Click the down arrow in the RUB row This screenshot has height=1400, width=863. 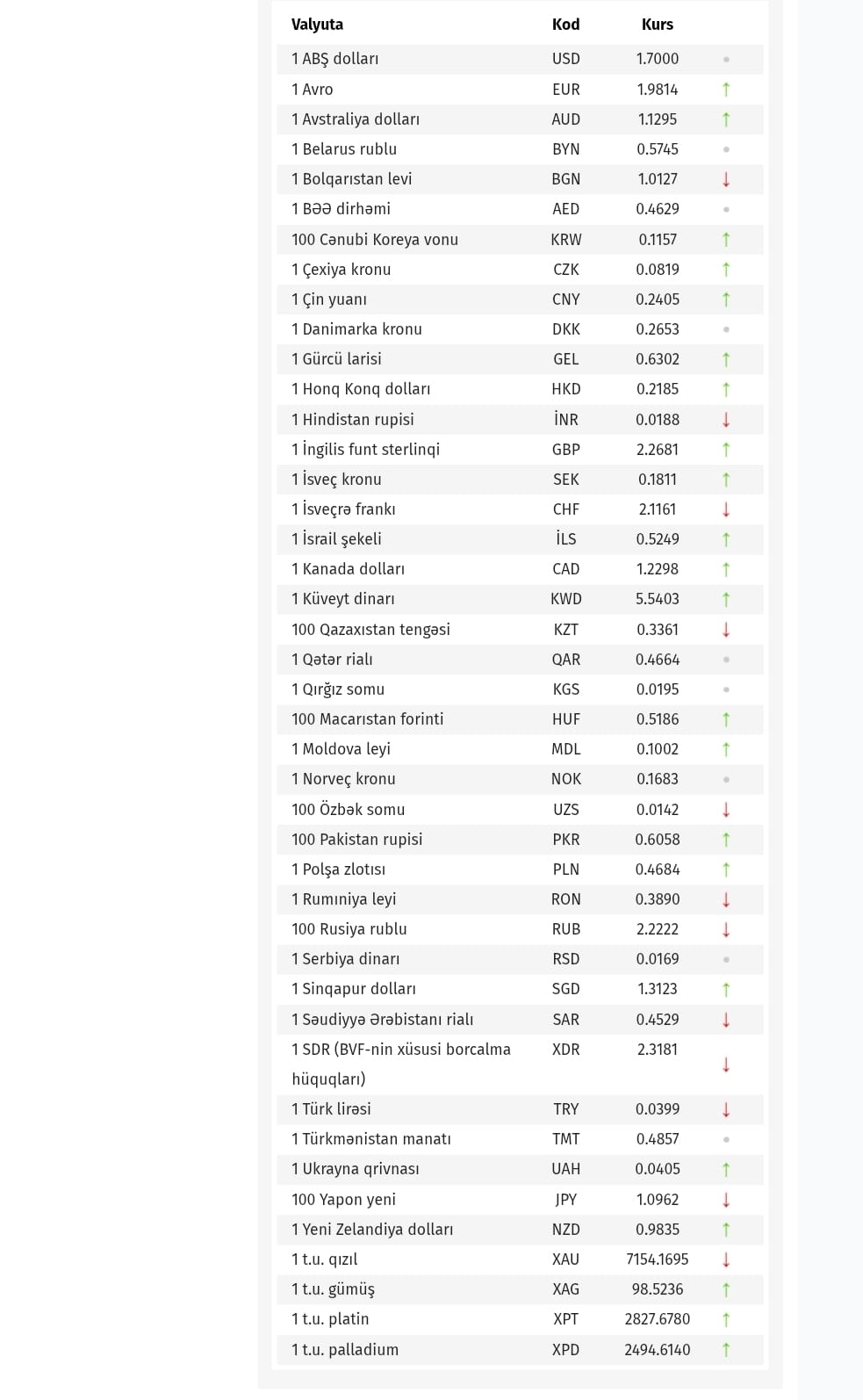(x=726, y=929)
